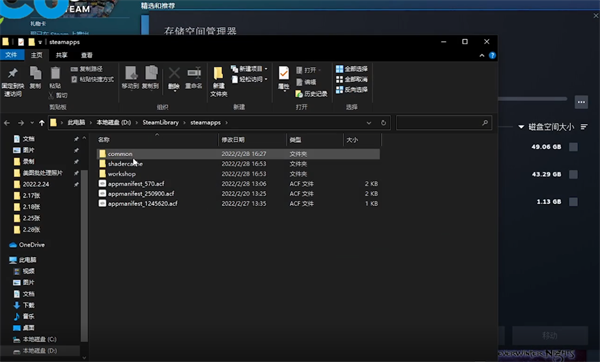The width and height of the screenshot is (600, 362).
Task: Sort by Date modified (修改日期) column header
Action: (252, 140)
